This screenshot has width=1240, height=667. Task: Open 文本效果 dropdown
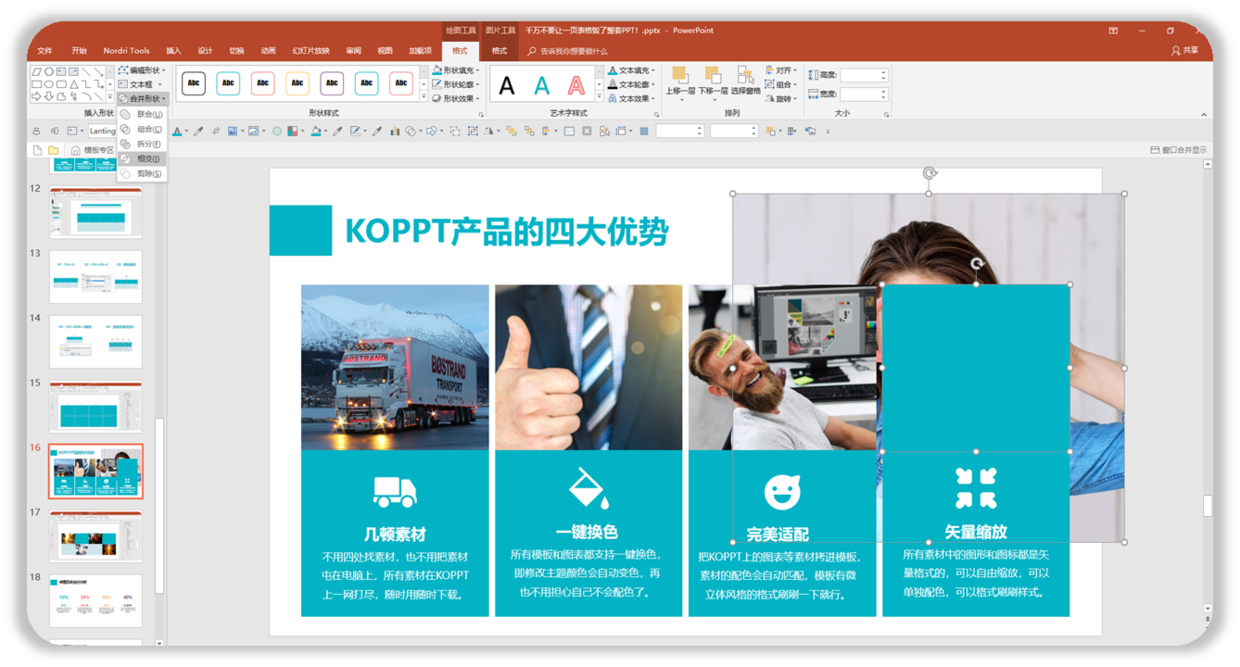click(x=632, y=99)
